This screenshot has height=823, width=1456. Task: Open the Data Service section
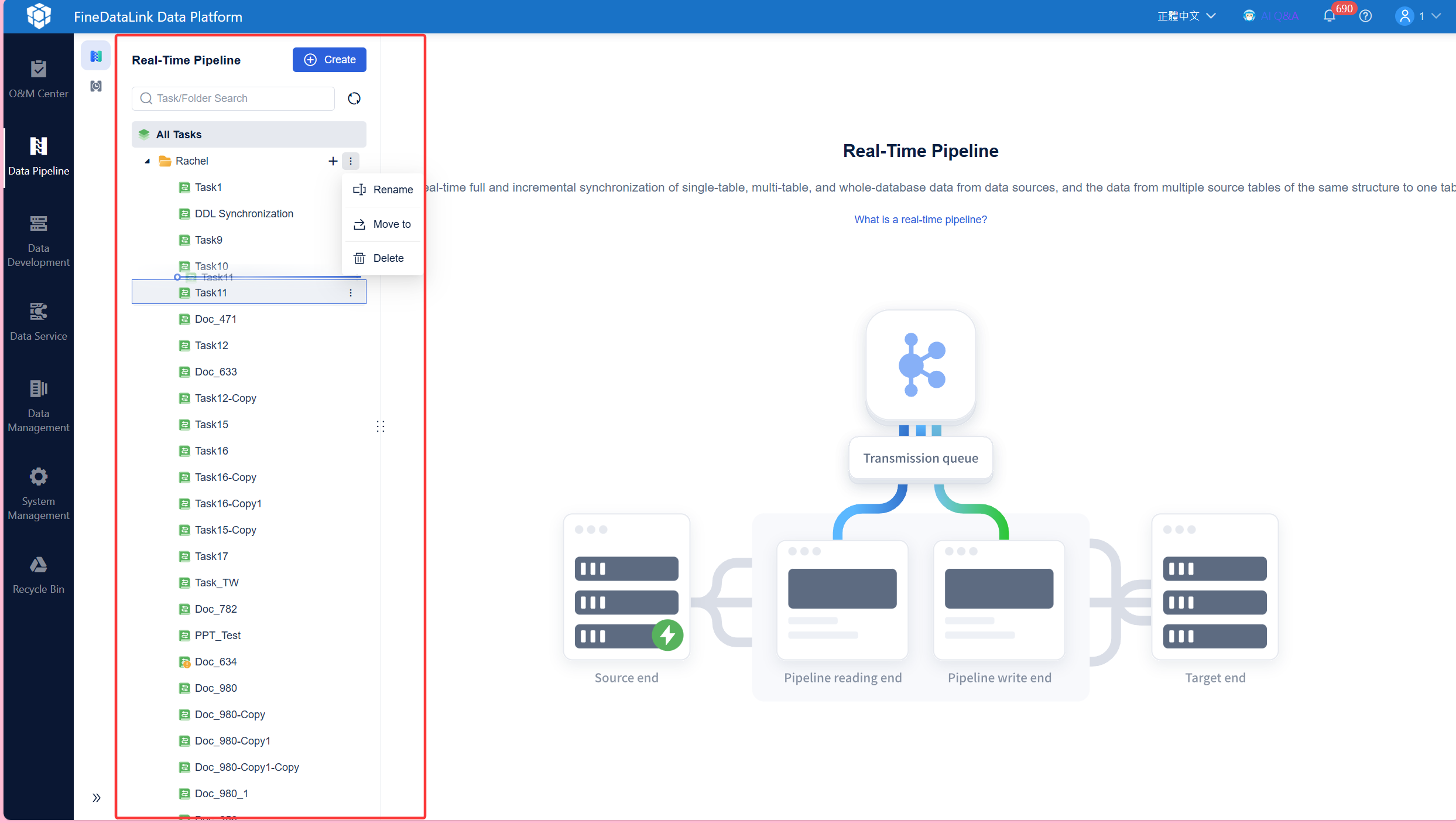point(39,321)
